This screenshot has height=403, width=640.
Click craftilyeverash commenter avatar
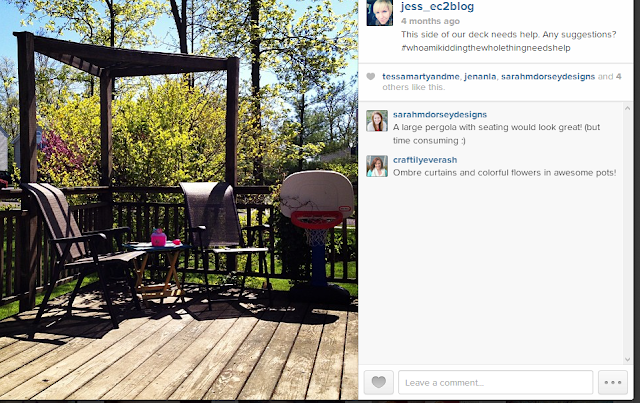pyautogui.click(x=377, y=166)
